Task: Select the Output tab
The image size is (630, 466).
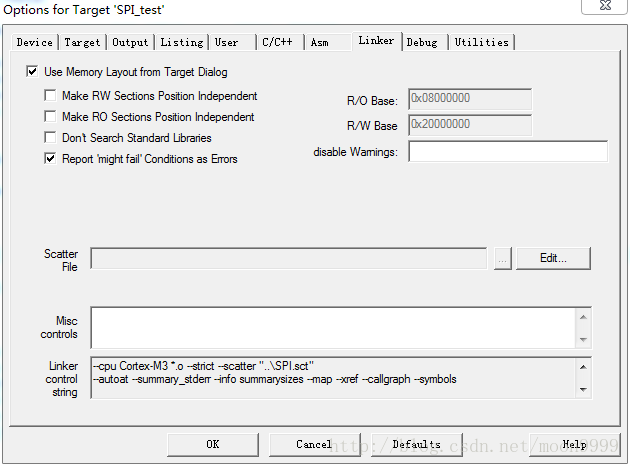Action: tap(130, 42)
